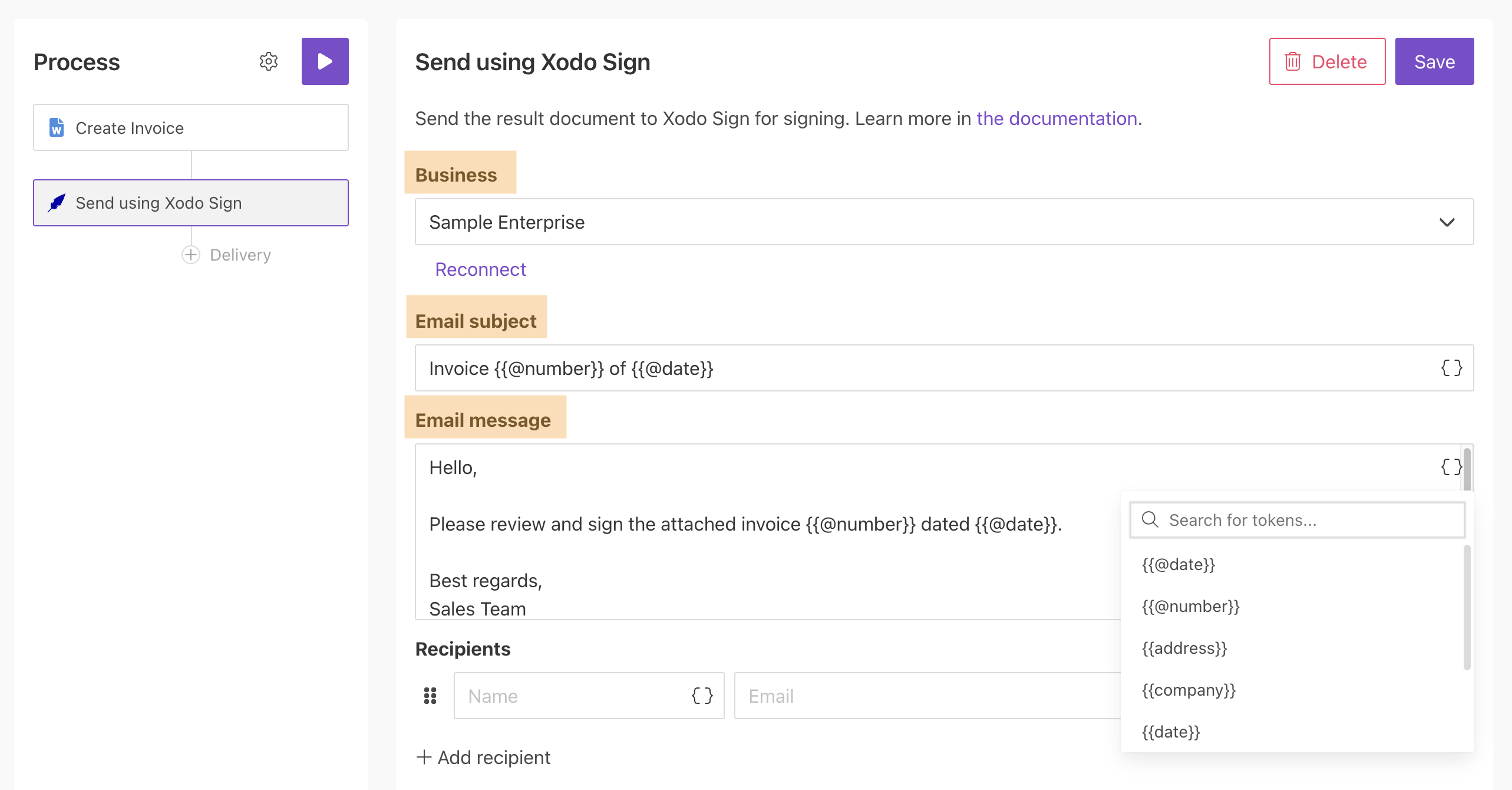Open process settings gear icon
Image resolution: width=1512 pixels, height=790 pixels.
268,61
